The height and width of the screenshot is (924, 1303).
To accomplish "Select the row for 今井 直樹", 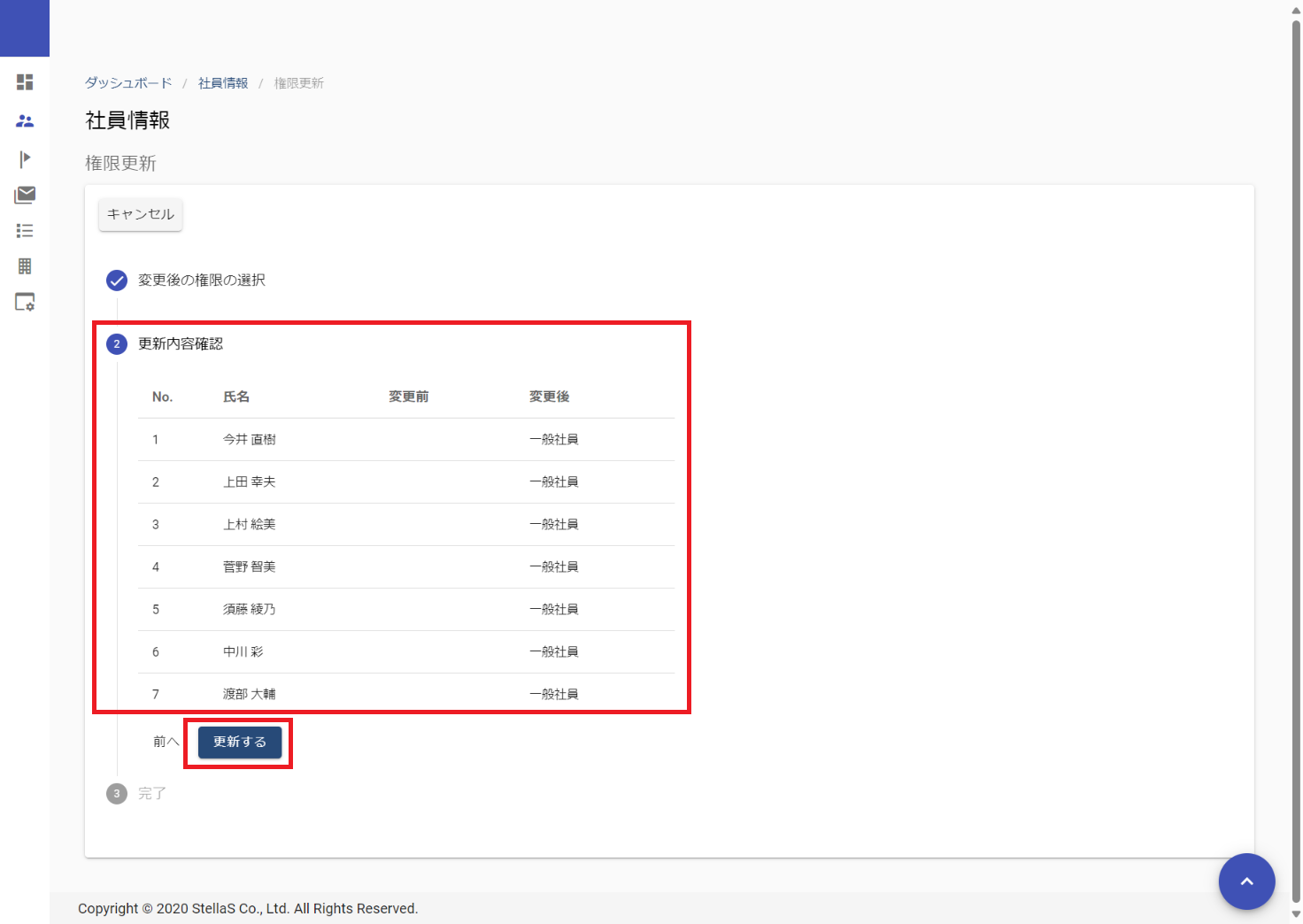I will click(x=249, y=440).
